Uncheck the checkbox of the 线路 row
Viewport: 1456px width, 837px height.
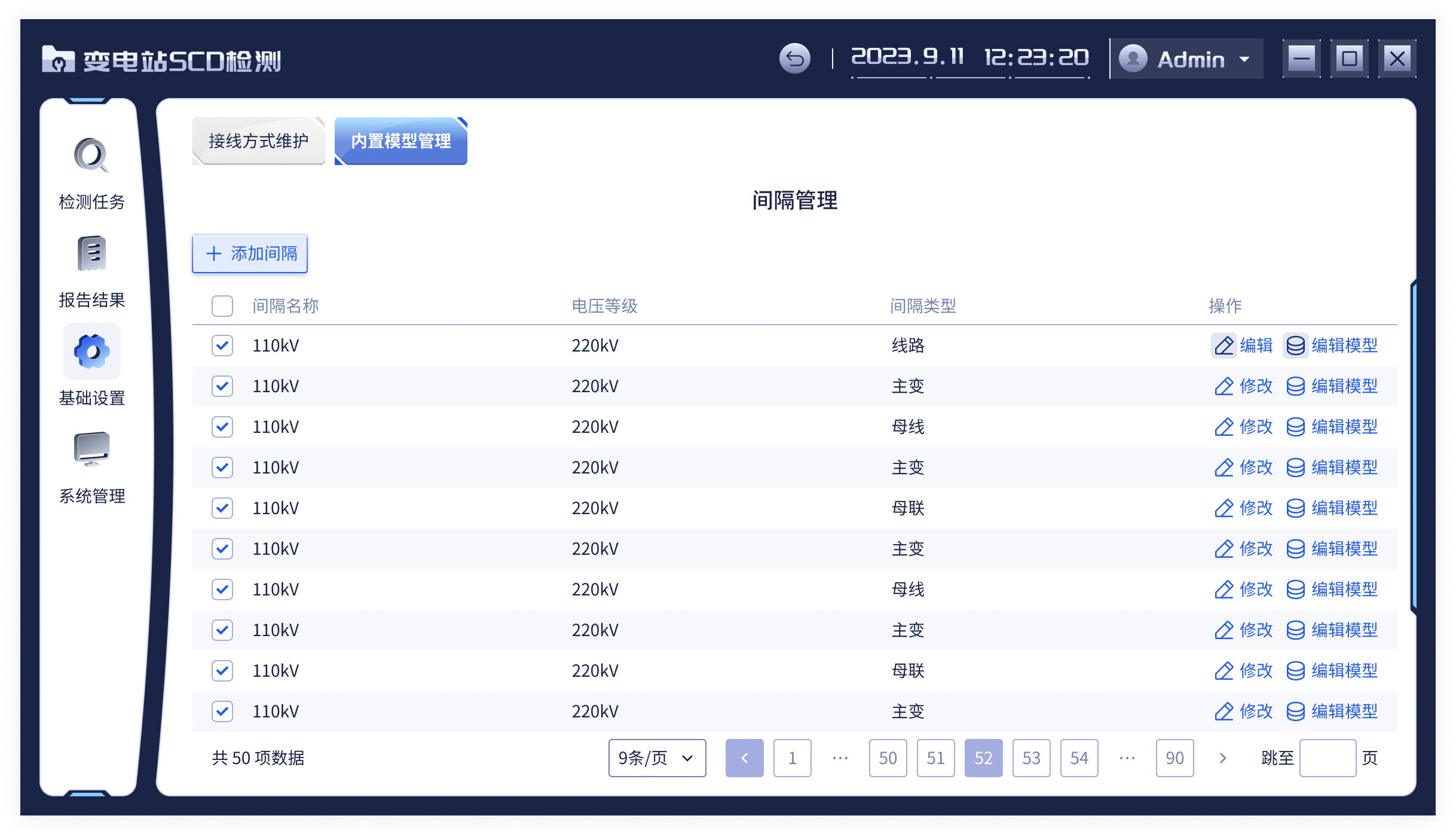(x=222, y=346)
